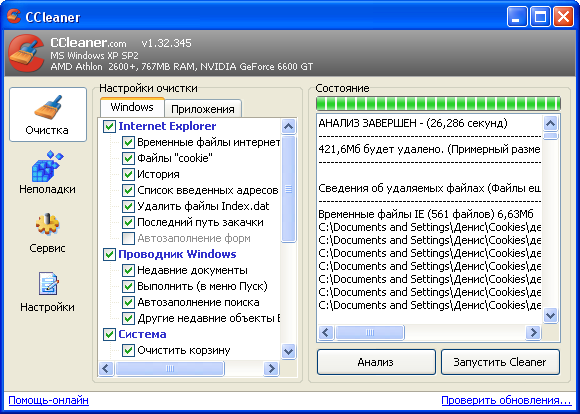Image resolution: width=580 pixels, height=414 pixels.
Task: Click the Запустить Cleaner button
Action: pyautogui.click(x=500, y=362)
